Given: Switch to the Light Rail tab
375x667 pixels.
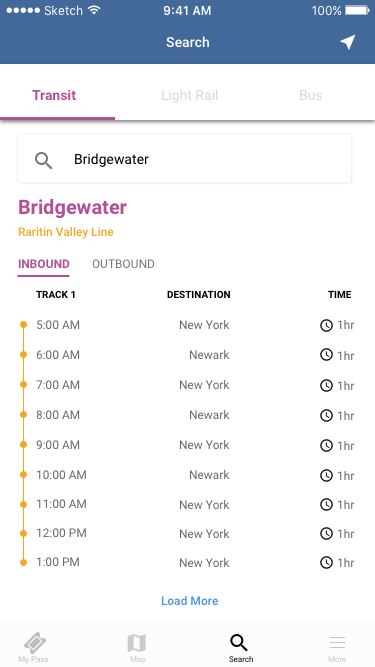Looking at the screenshot, I should click(190, 95).
